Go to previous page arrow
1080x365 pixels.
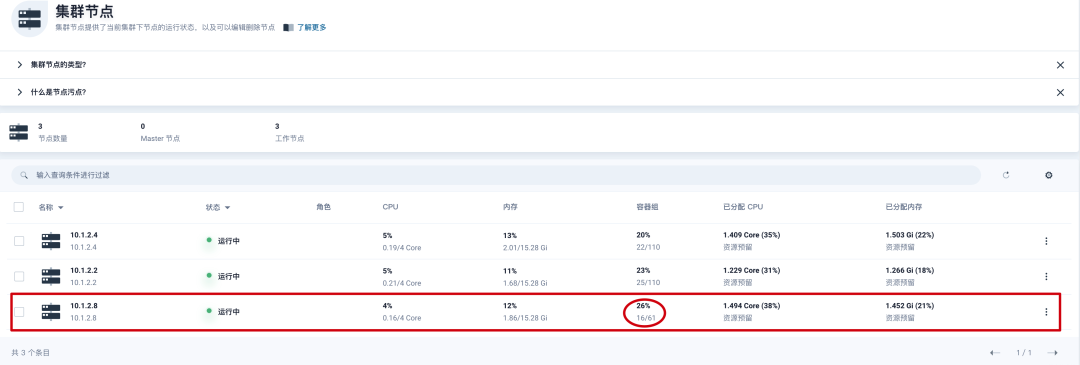[x=995, y=353]
